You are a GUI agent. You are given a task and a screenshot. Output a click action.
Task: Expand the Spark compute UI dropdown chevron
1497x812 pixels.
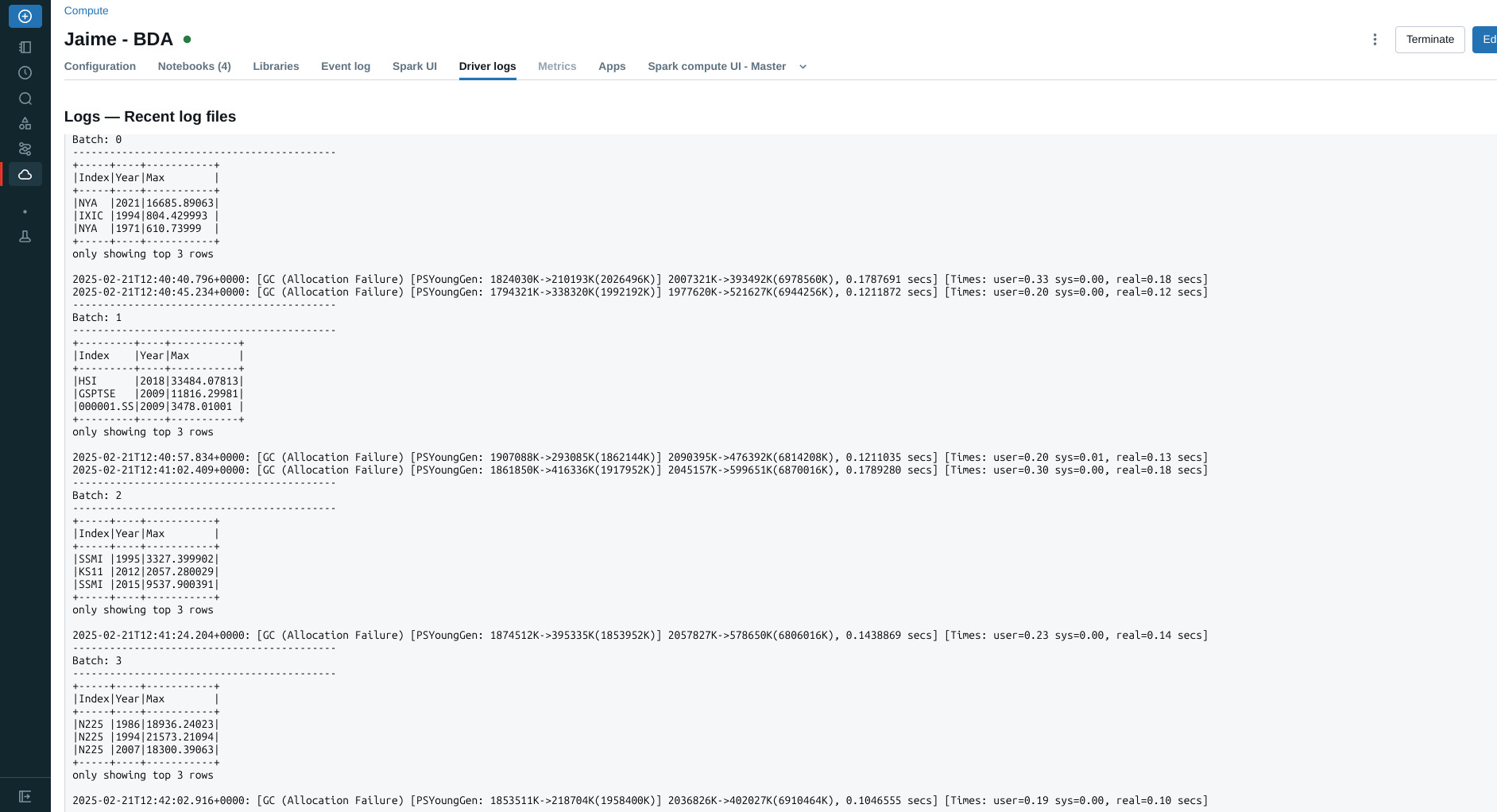(803, 67)
